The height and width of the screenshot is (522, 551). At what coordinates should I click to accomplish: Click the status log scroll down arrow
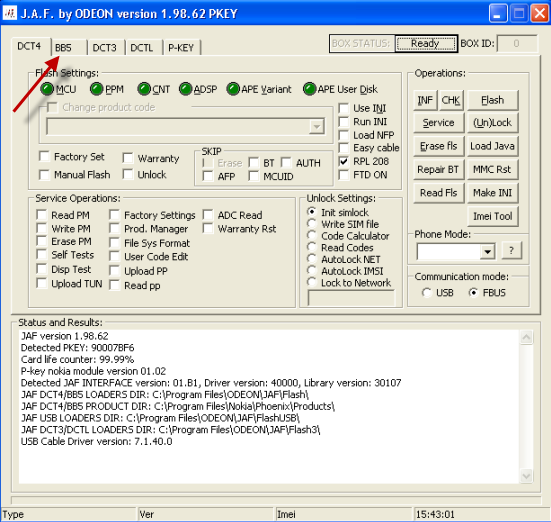(x=526, y=476)
